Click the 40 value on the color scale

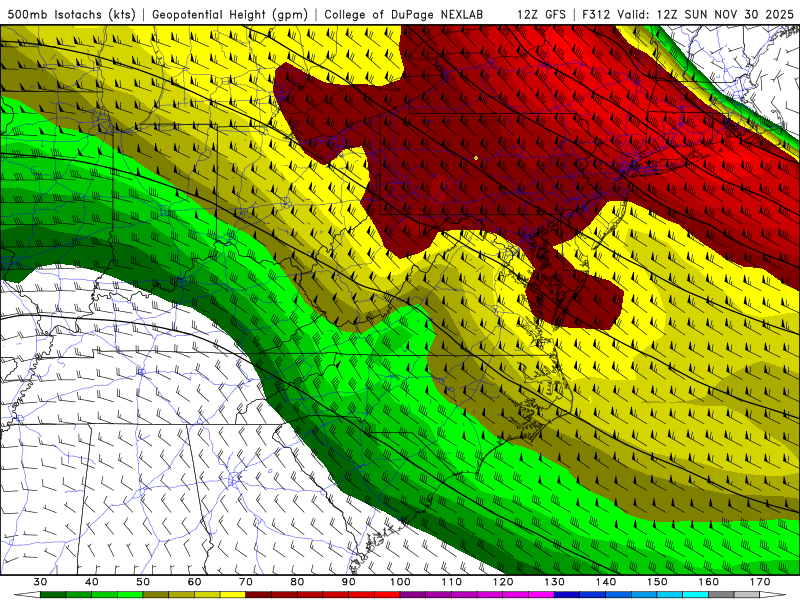92,582
